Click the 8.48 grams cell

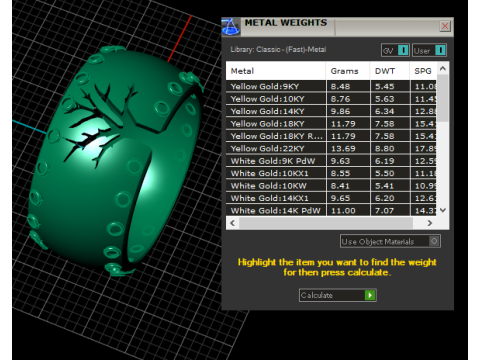[x=348, y=86]
